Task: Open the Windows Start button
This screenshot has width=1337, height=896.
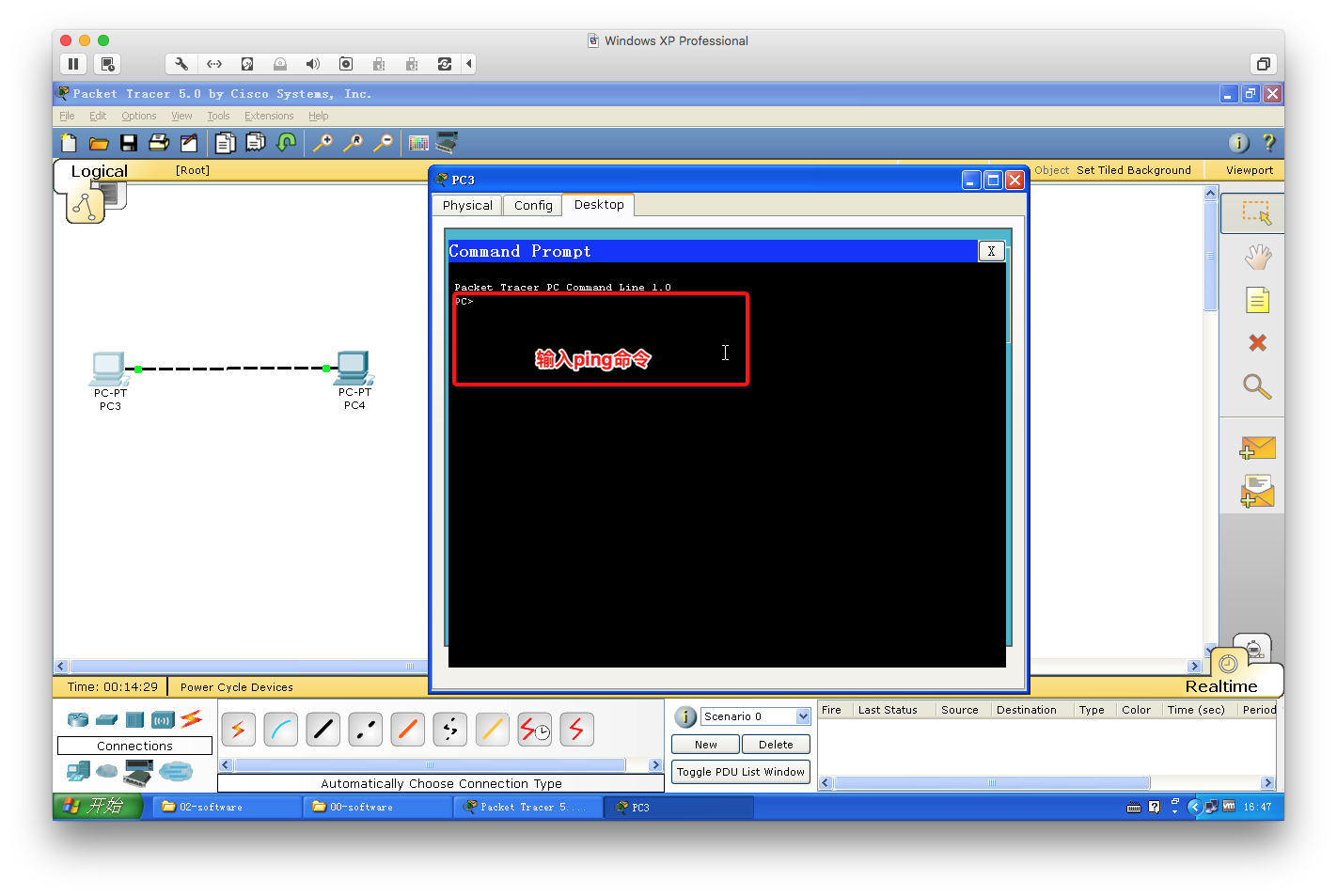Action: coord(97,807)
